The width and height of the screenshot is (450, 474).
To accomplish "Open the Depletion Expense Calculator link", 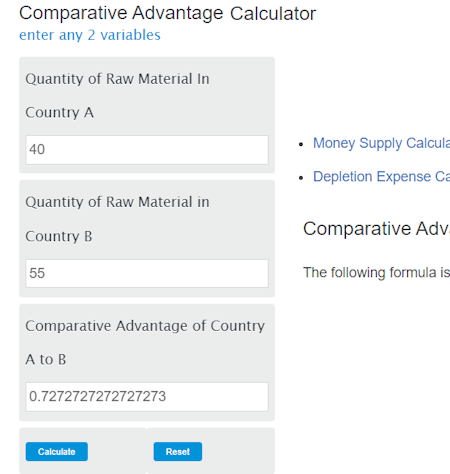I will [381, 176].
